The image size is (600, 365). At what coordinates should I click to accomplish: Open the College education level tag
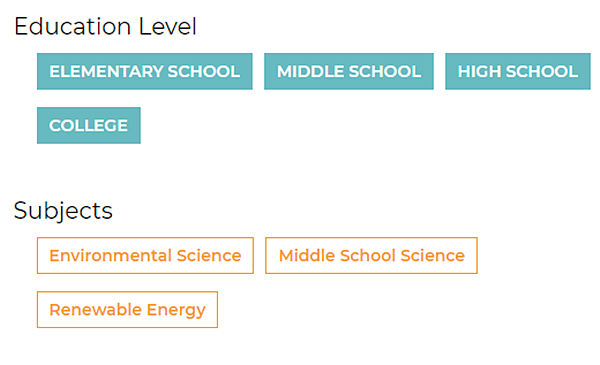(x=89, y=125)
